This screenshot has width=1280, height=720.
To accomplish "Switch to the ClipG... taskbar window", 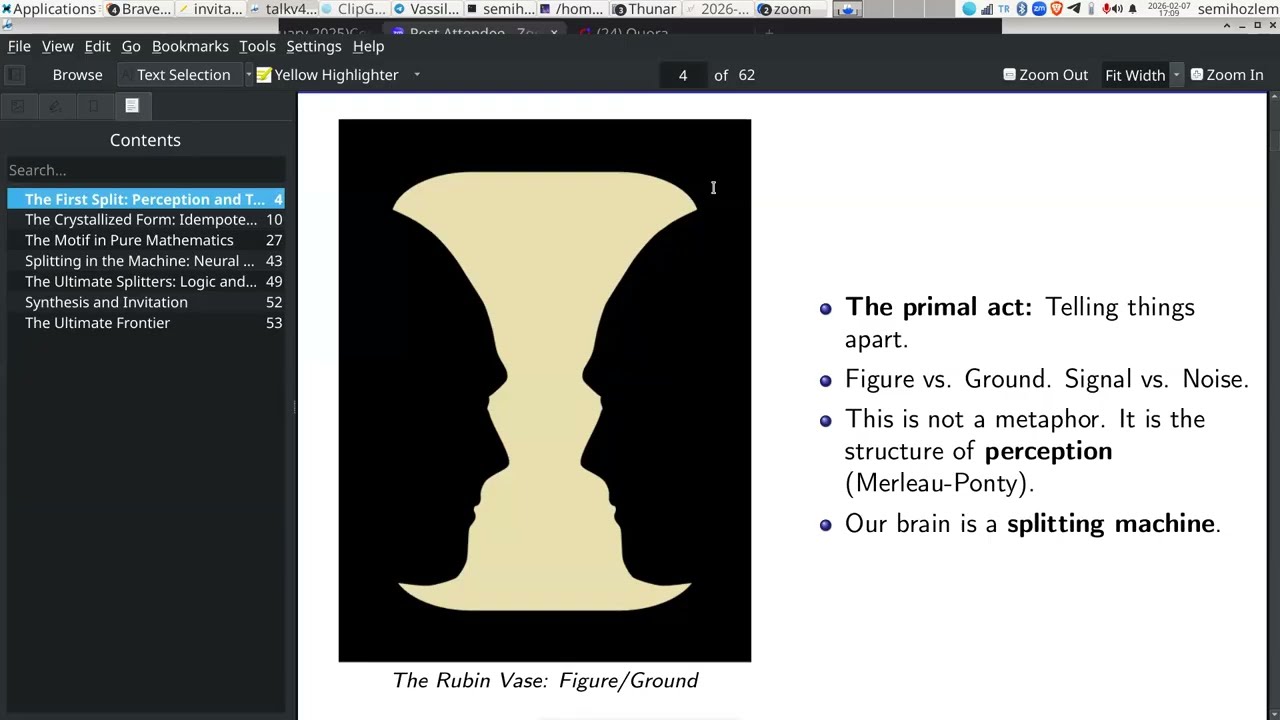I will 354,9.
